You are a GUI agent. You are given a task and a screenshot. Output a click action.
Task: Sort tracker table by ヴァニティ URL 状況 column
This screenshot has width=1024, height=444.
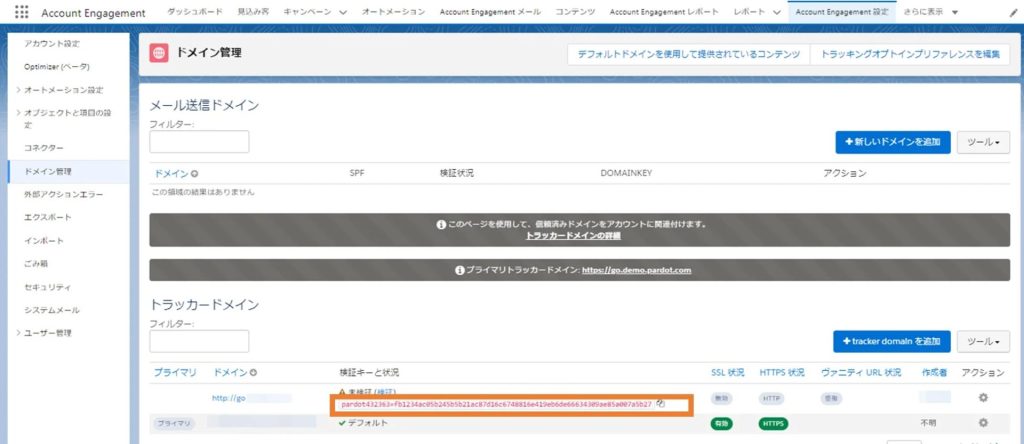861,373
